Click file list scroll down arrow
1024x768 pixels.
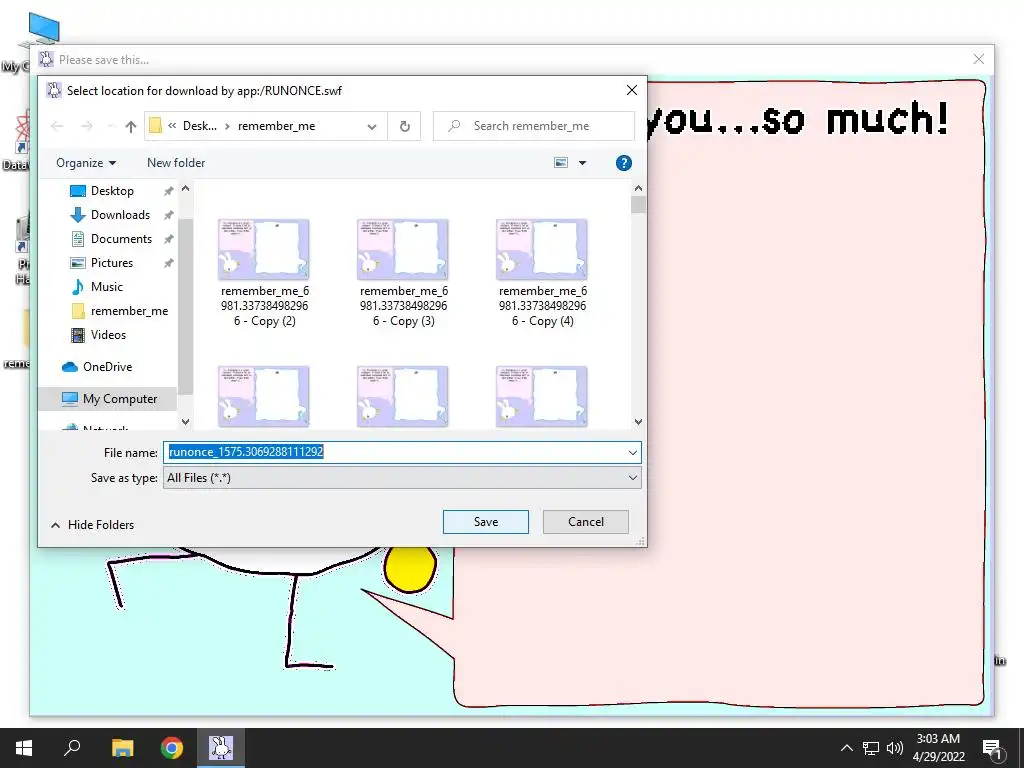click(x=638, y=422)
